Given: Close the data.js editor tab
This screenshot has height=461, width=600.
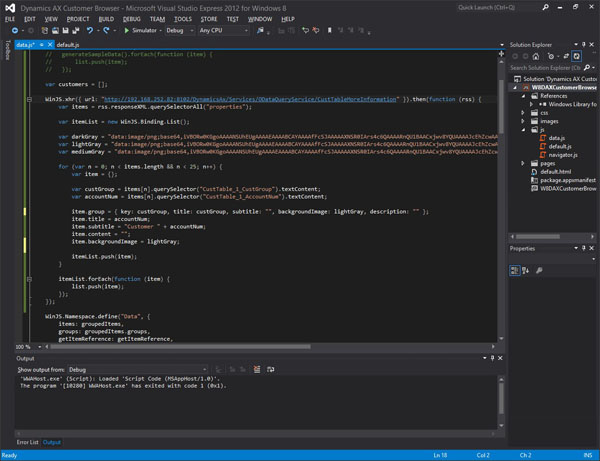Looking at the screenshot, I should (x=50, y=45).
